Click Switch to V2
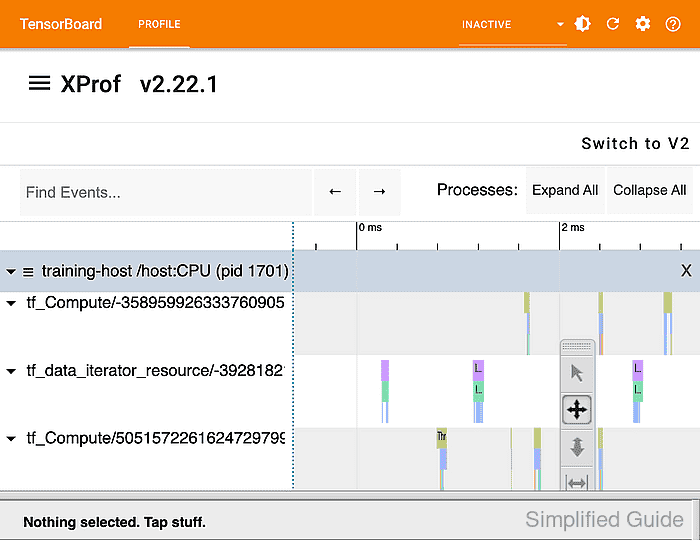The height and width of the screenshot is (544, 700). tap(635, 143)
